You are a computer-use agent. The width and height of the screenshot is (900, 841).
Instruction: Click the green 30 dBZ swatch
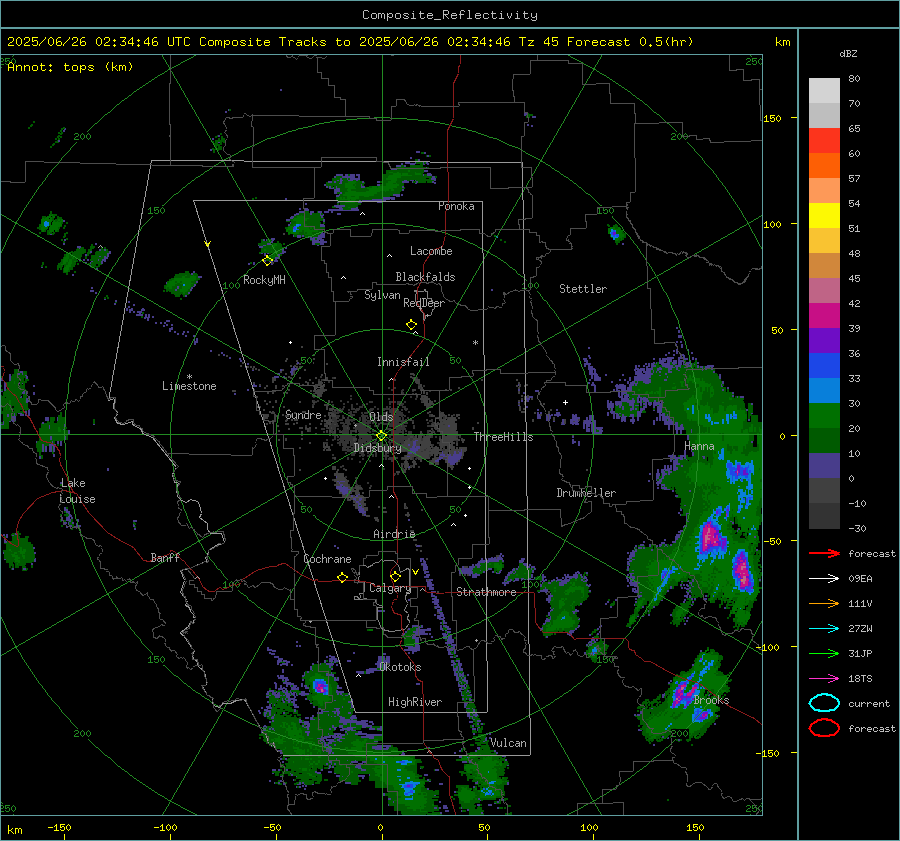[824, 416]
